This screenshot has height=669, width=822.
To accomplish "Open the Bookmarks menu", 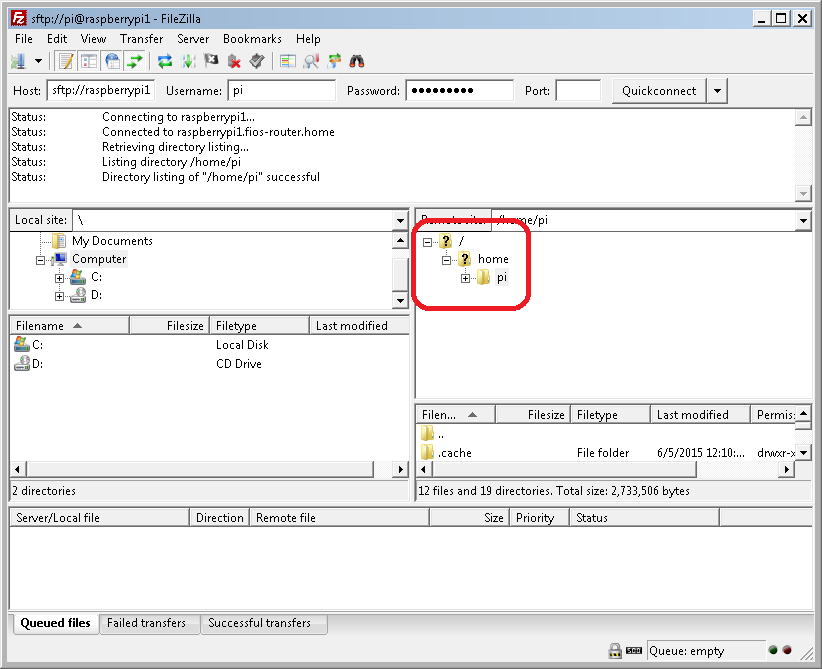I will pos(252,39).
